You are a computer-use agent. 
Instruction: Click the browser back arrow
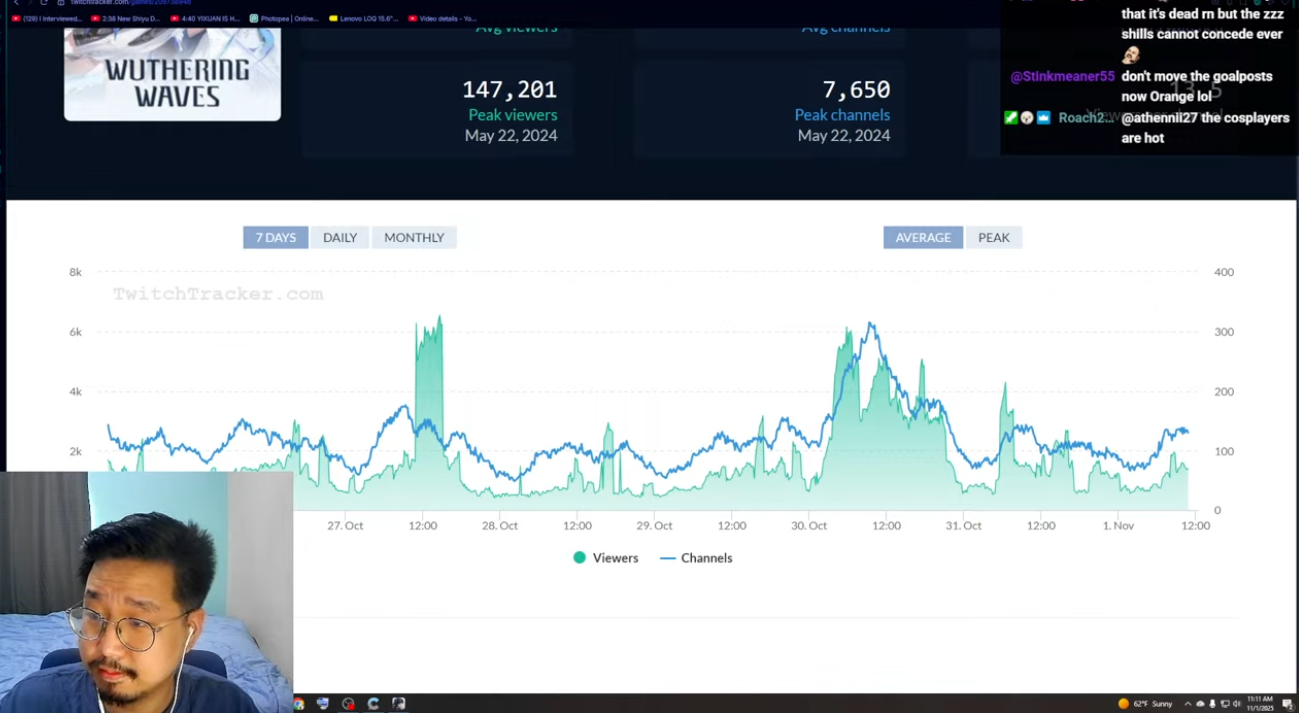(x=16, y=3)
